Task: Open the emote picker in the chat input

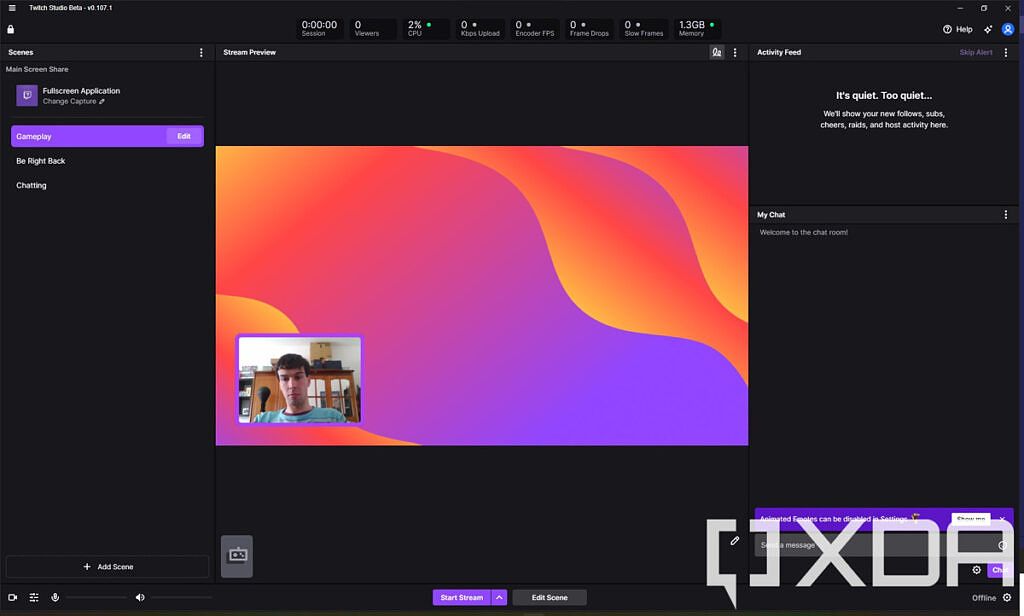Action: coord(1003,545)
